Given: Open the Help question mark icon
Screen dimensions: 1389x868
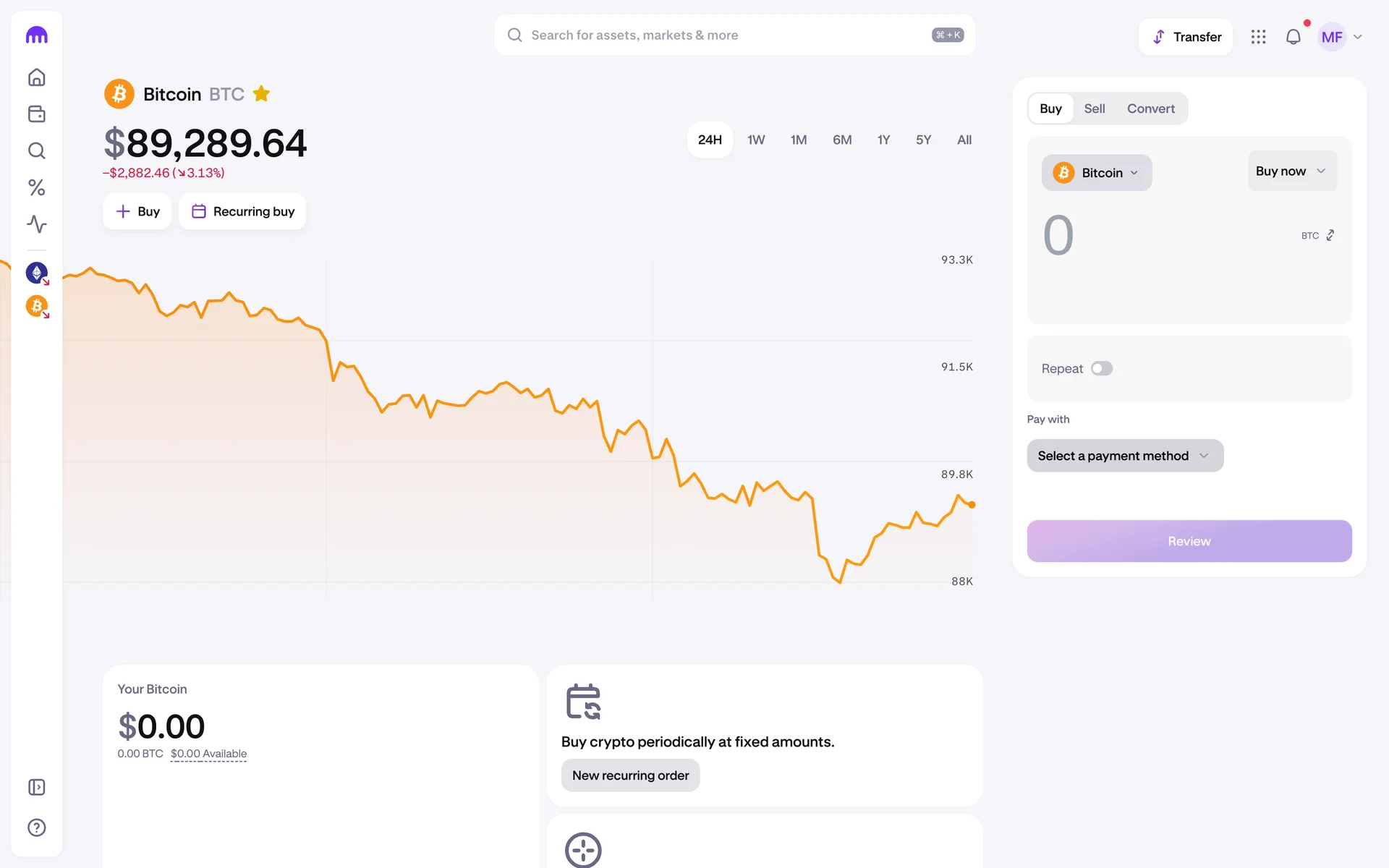Looking at the screenshot, I should point(36,827).
